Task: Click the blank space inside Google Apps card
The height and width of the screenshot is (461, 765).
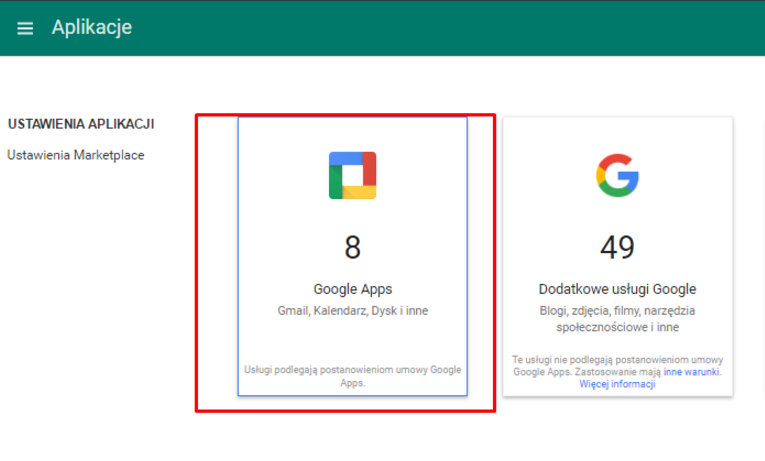Action: coord(353,341)
